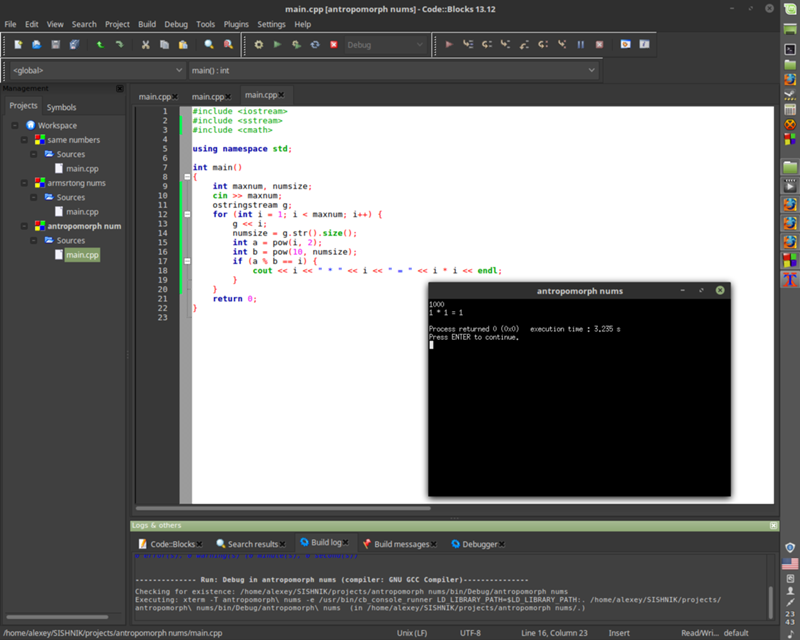800x640 pixels.
Task: Click the editor horizontal scrollbar
Action: click(283, 508)
